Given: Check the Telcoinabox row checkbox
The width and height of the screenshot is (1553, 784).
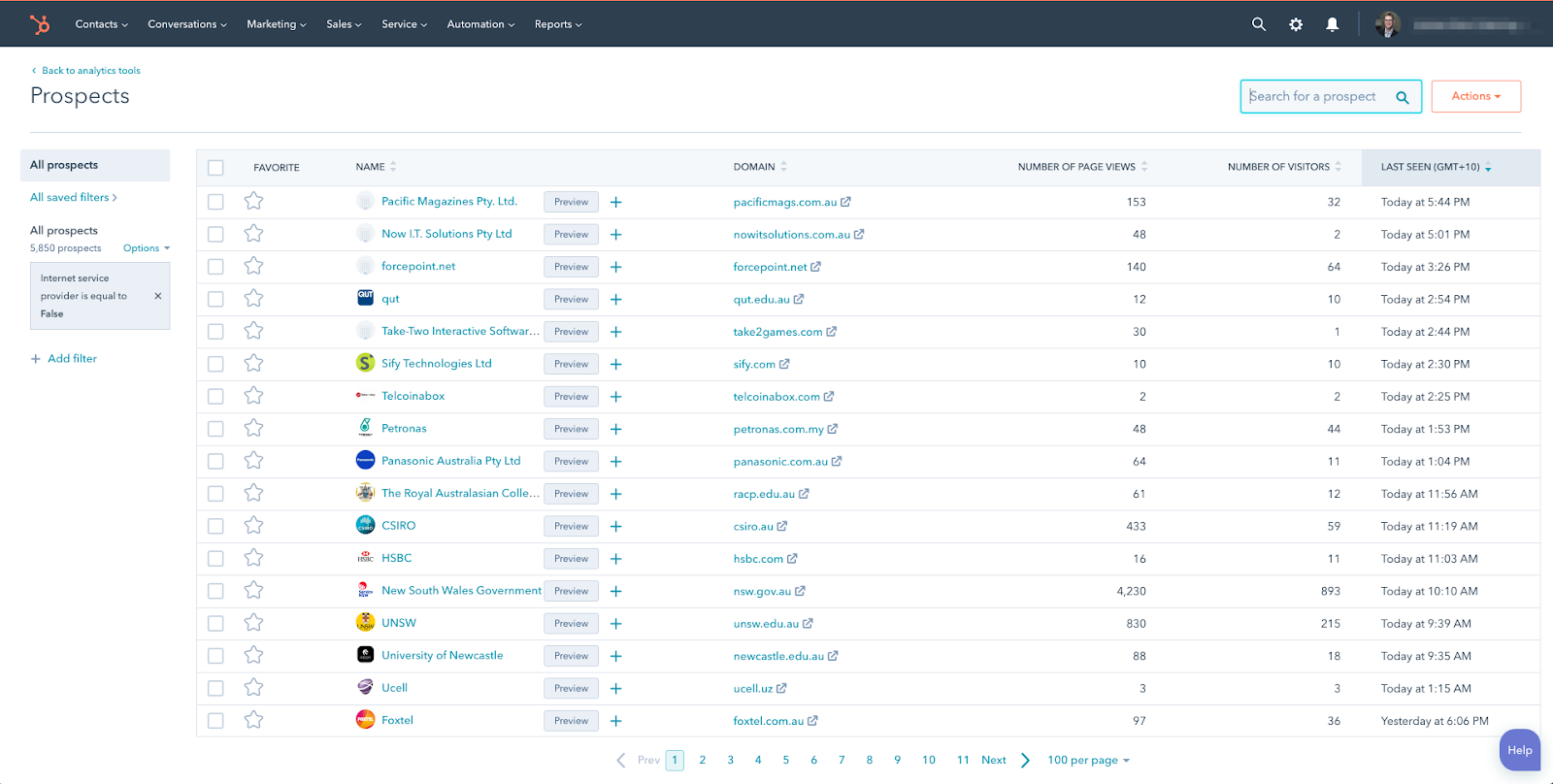Looking at the screenshot, I should coord(215,396).
